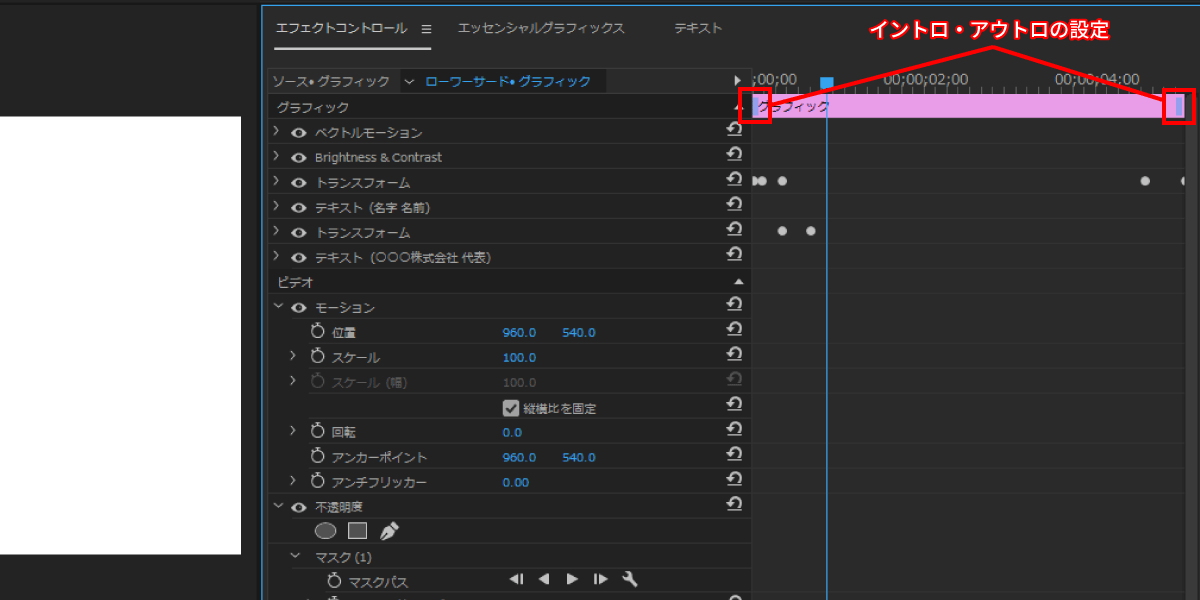The height and width of the screenshot is (600, 1200).
Task: Toggle eye for トランスフォーム above テキスト (名字 名前)
Action: pyautogui.click(x=298, y=182)
